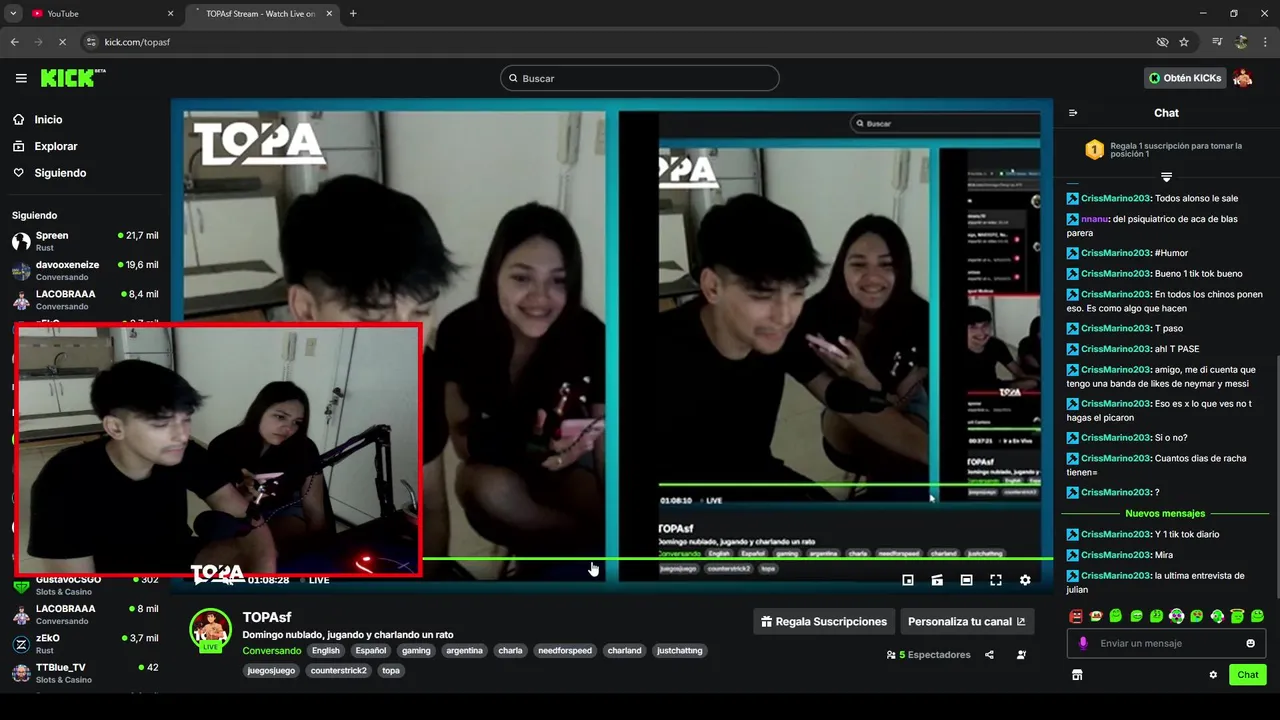1280x720 pixels.
Task: Open Chrome three-dot menu
Action: 1264,42
